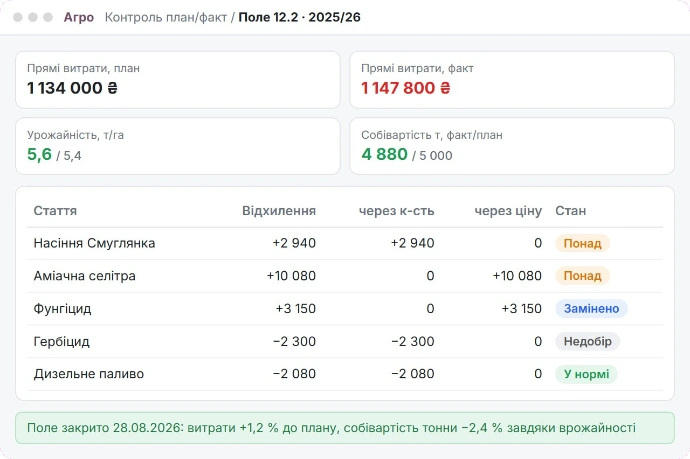Viewport: 690px width, 459px height.
Task: Click the Замінено badge for Фунгіцид
Action: click(591, 309)
